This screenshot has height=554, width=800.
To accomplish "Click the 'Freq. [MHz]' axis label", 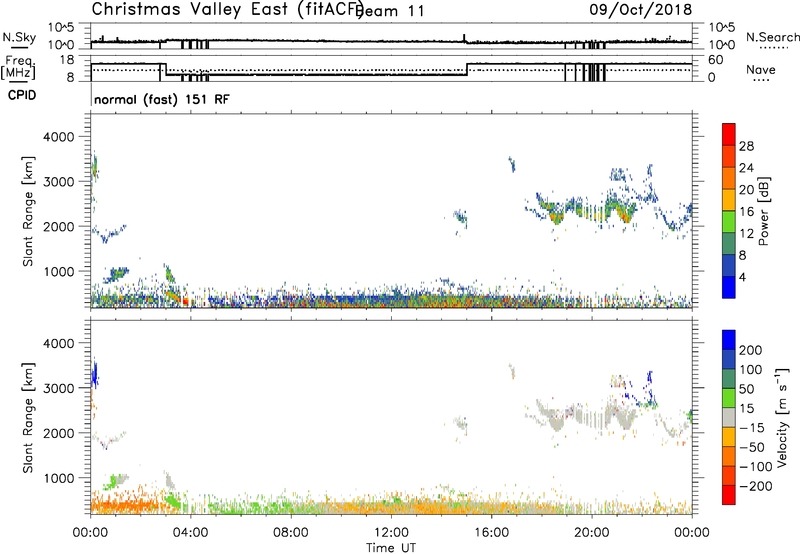I will (x=18, y=67).
